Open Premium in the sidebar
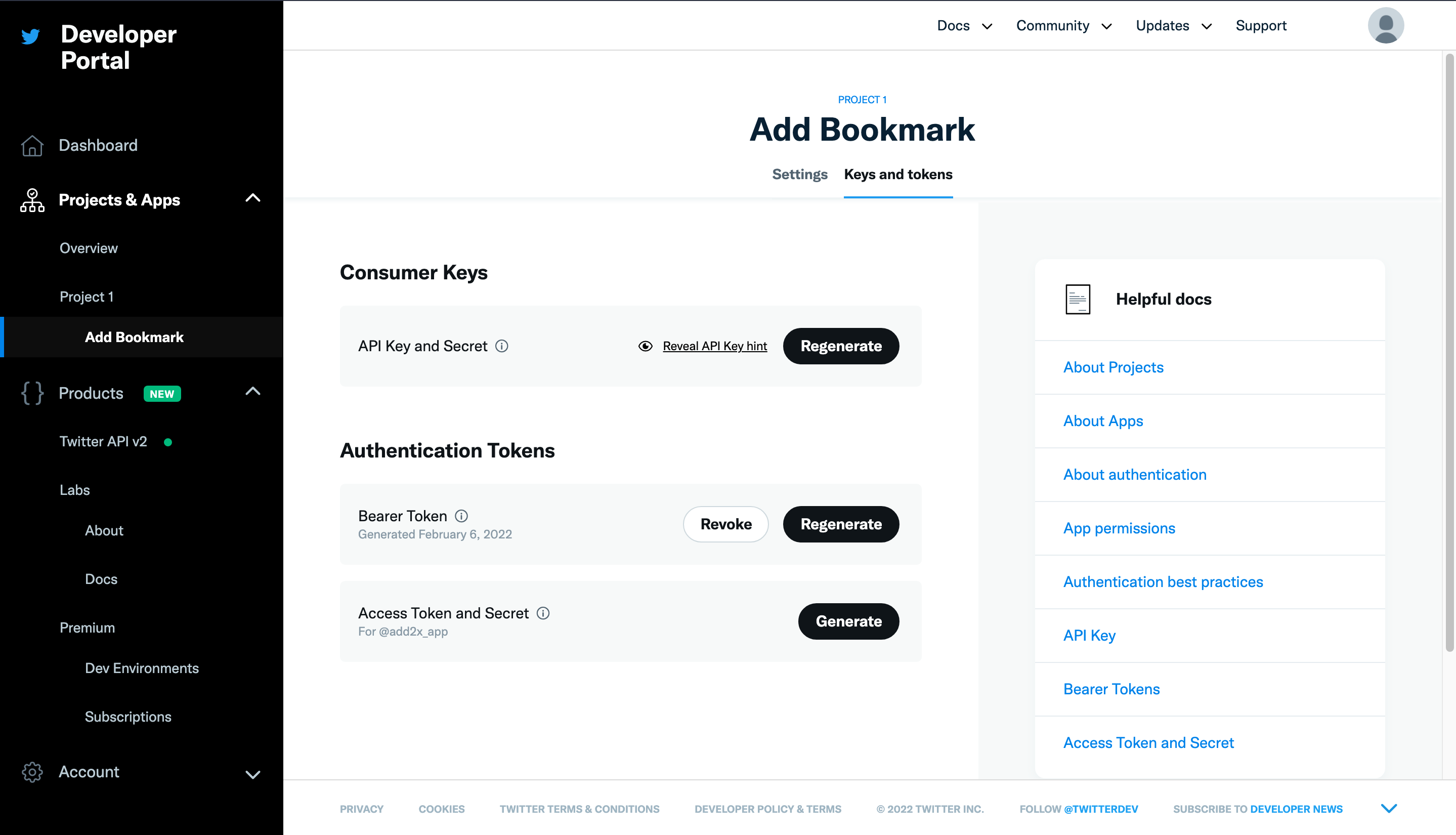Viewport: 1456px width, 835px height. coord(87,628)
